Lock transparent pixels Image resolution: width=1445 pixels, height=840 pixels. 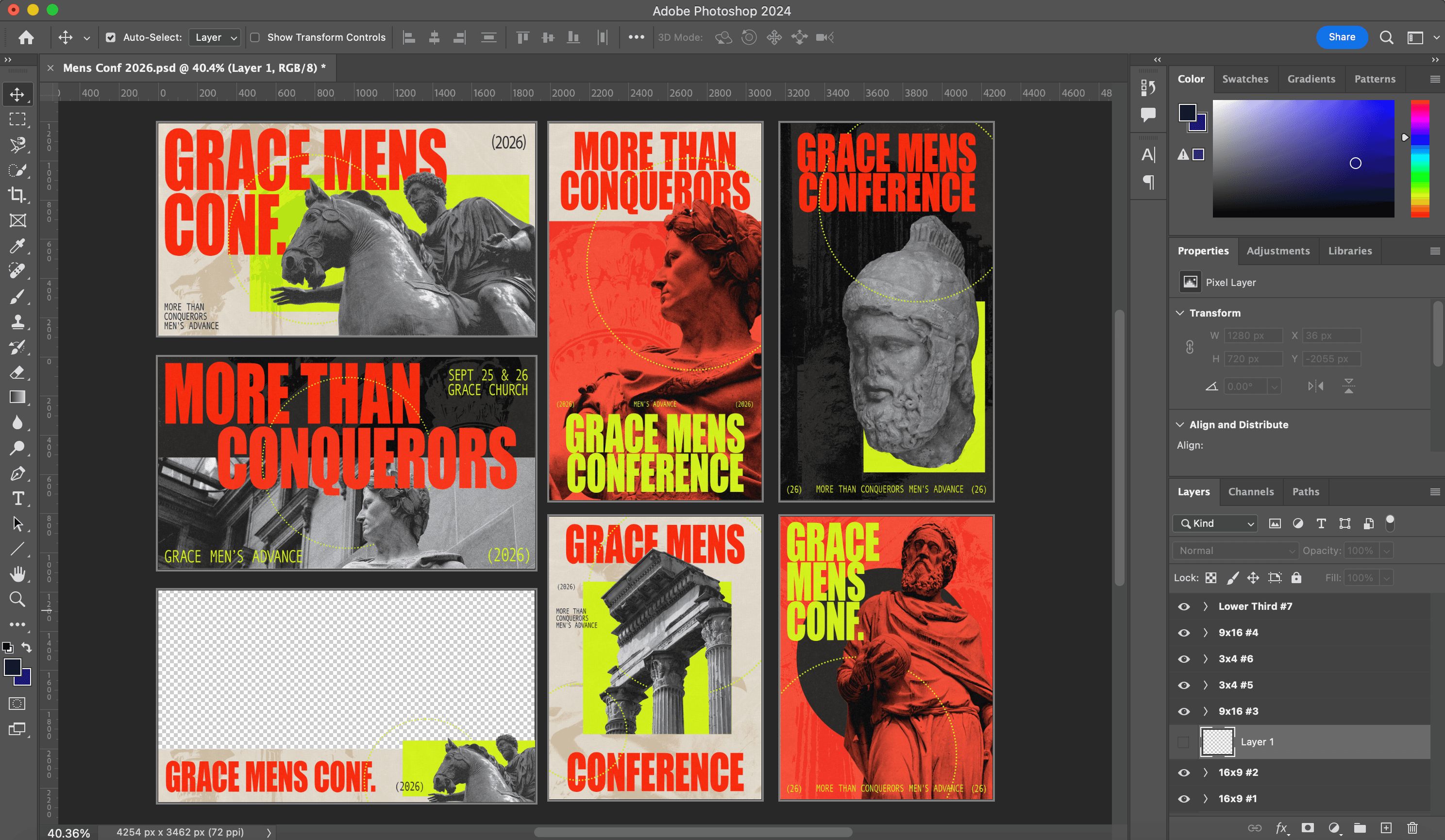click(x=1210, y=578)
